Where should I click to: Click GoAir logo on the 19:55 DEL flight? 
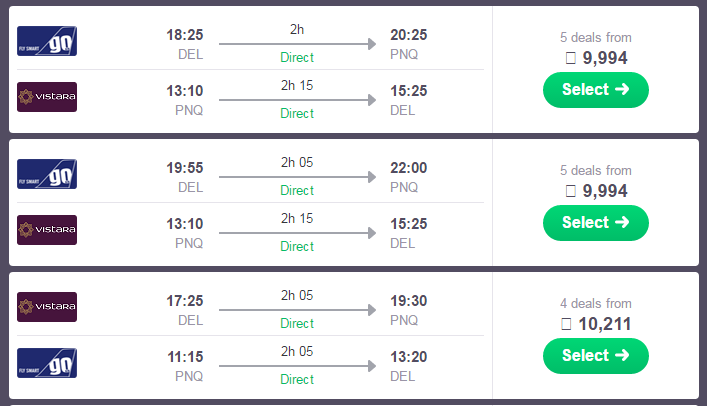(47, 174)
